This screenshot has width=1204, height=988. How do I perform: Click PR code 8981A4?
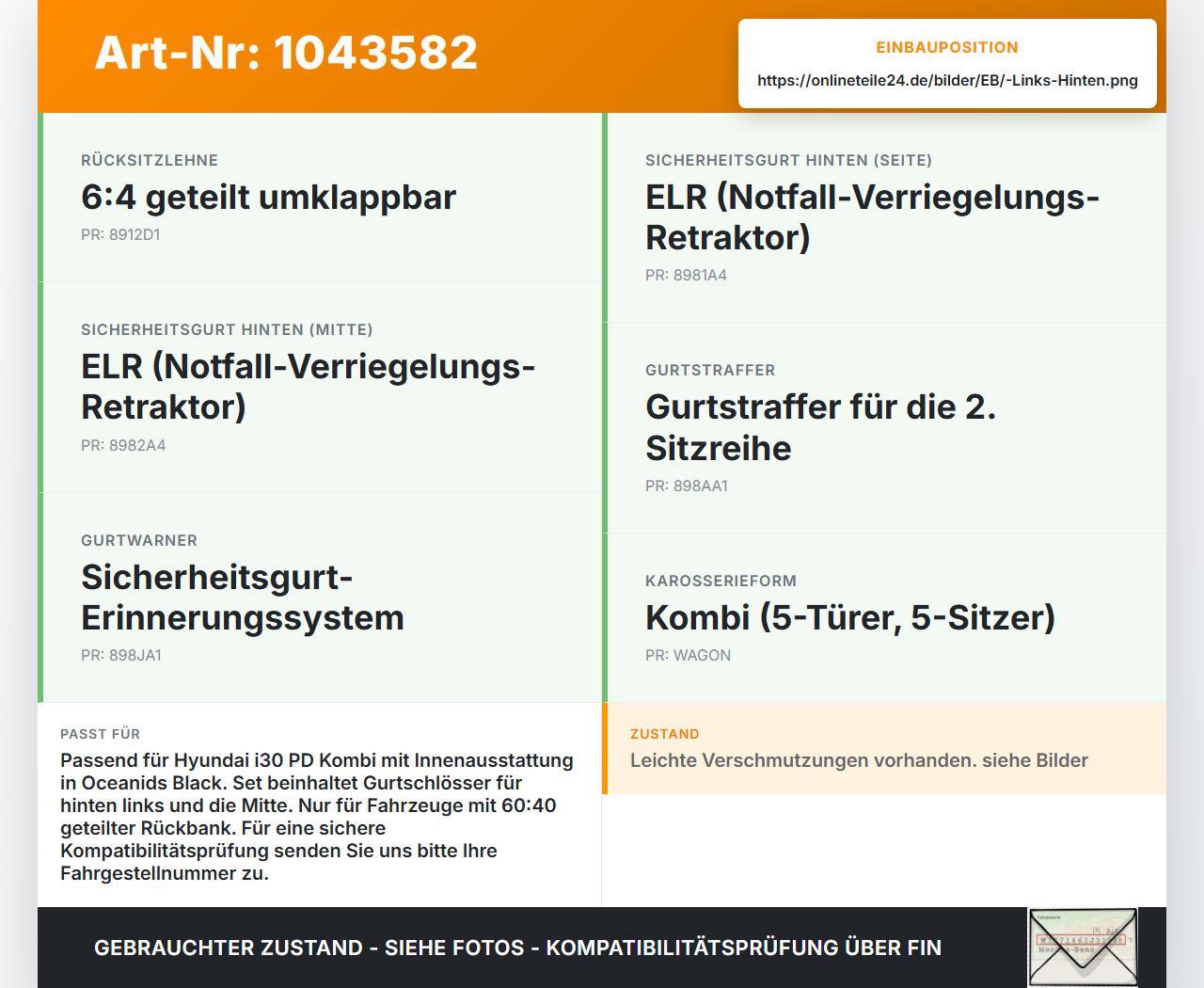click(x=686, y=276)
